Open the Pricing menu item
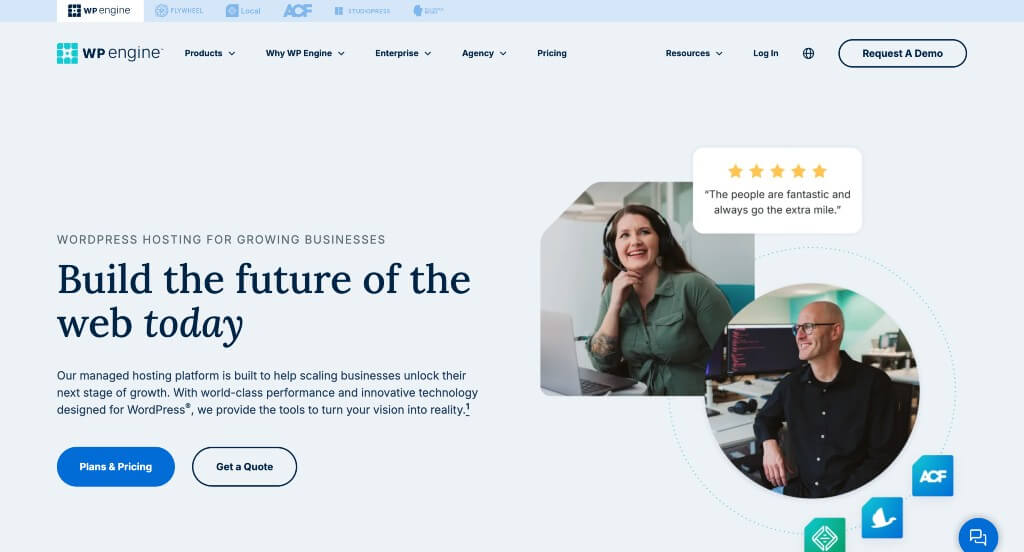Viewport: 1024px width, 552px height. pos(552,54)
